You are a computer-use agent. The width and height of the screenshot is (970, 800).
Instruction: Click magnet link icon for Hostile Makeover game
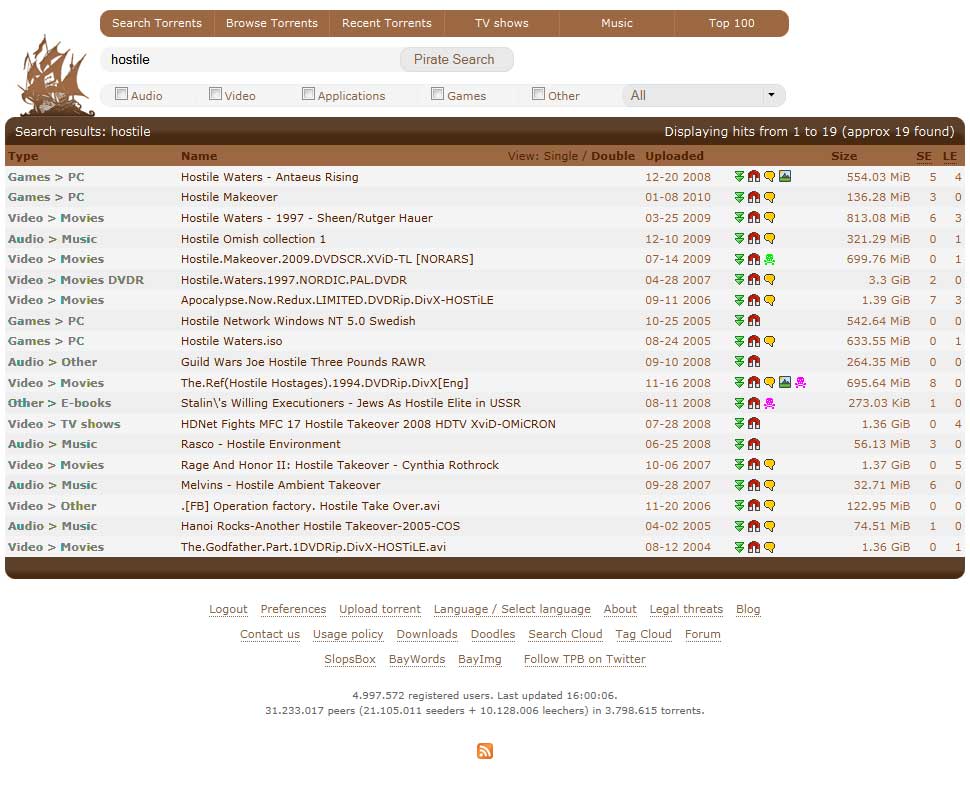point(753,197)
